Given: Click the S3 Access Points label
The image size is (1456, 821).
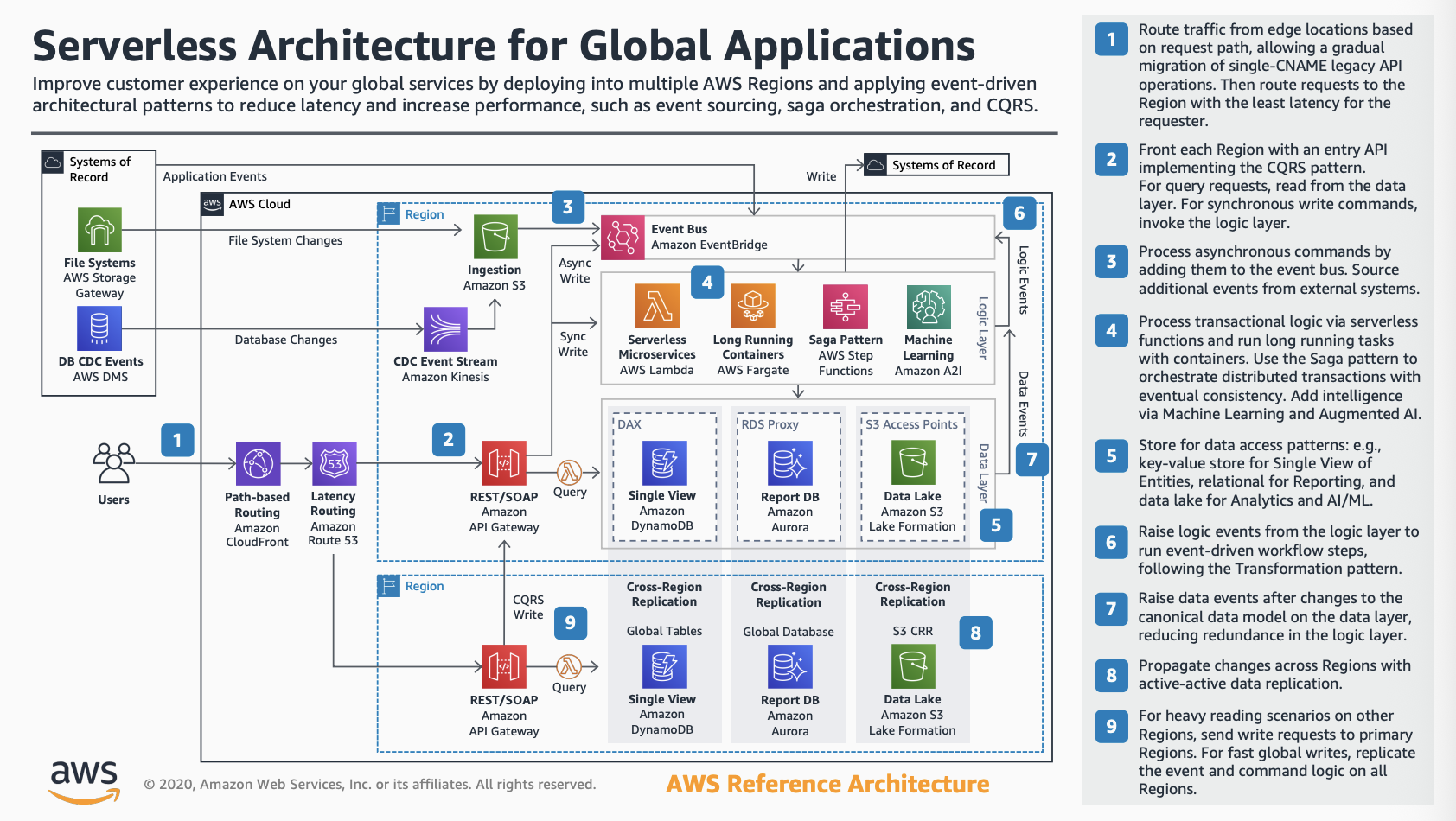Looking at the screenshot, I should pos(911,424).
